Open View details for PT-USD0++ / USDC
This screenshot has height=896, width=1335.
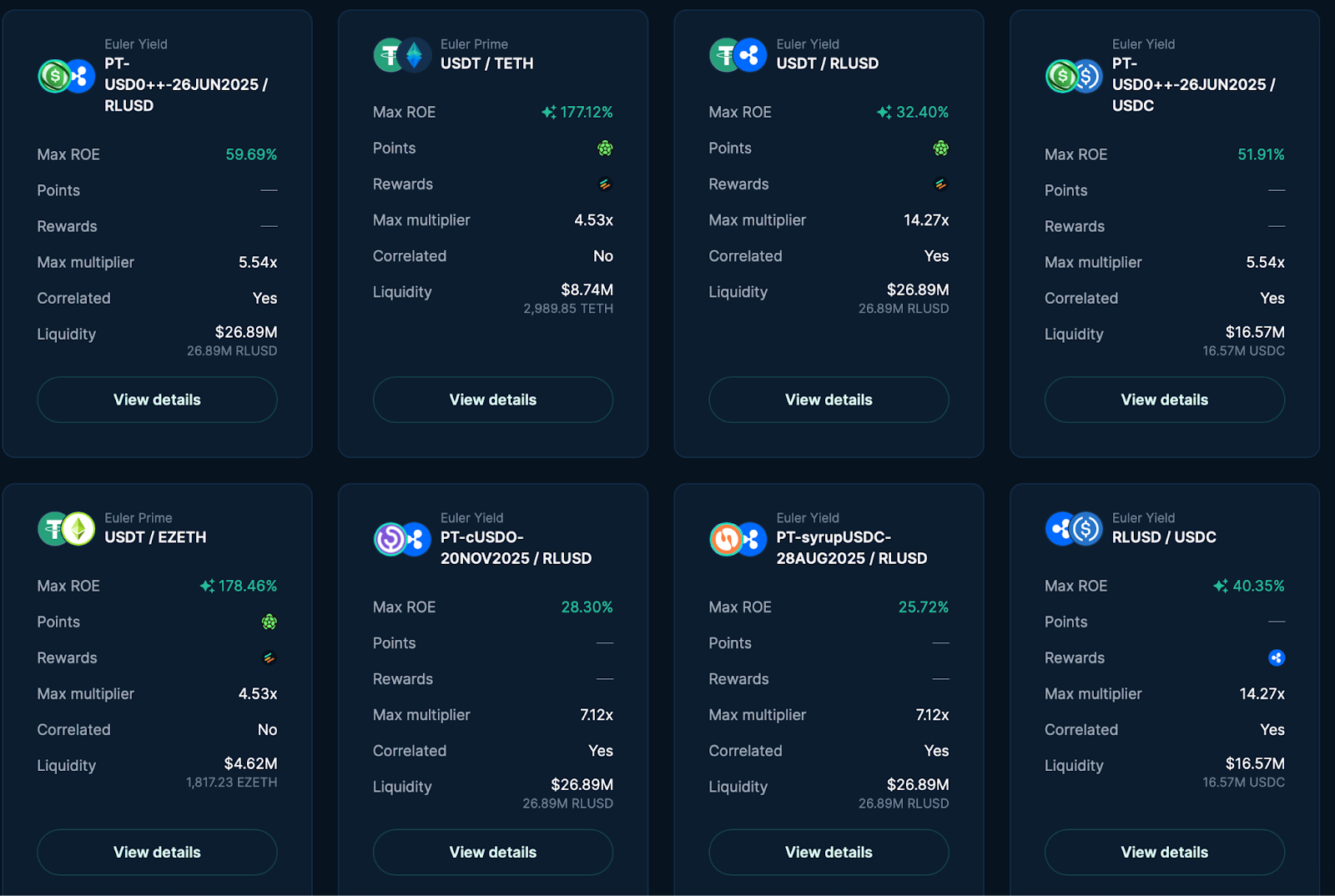pyautogui.click(x=1165, y=400)
